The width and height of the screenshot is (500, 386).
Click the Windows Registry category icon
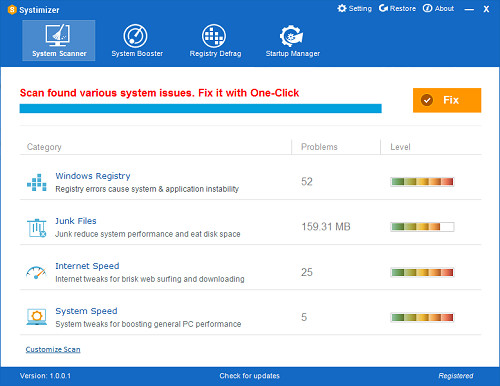[37, 182]
